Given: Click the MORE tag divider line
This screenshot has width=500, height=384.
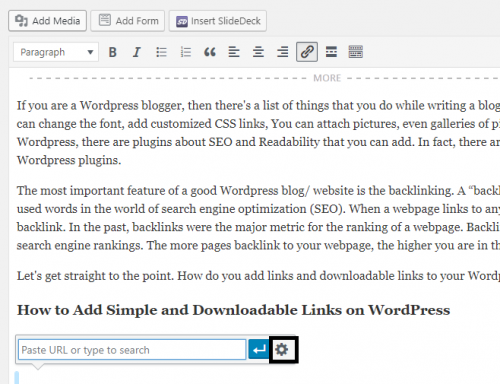Looking at the screenshot, I should click(x=263, y=78).
